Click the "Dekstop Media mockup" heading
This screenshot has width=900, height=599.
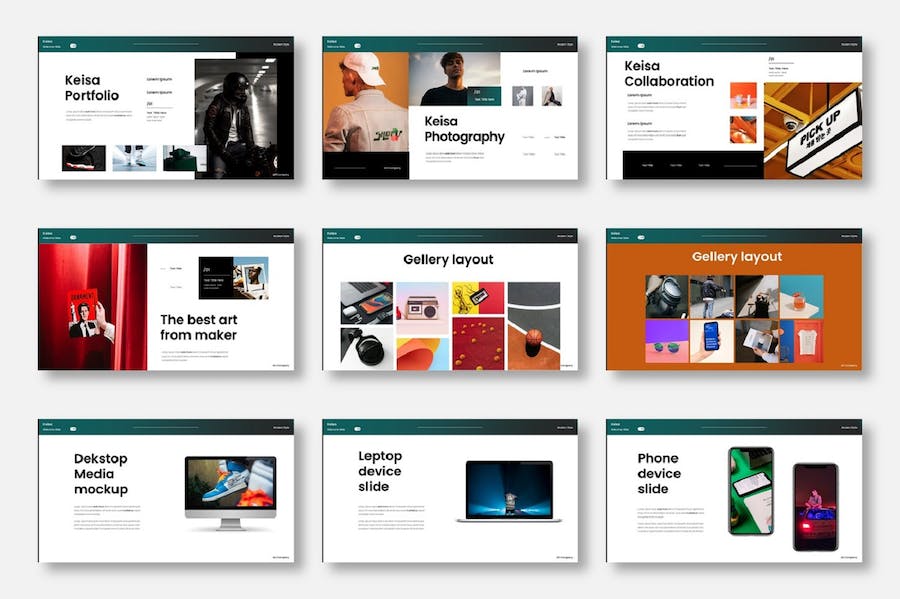click(x=101, y=474)
